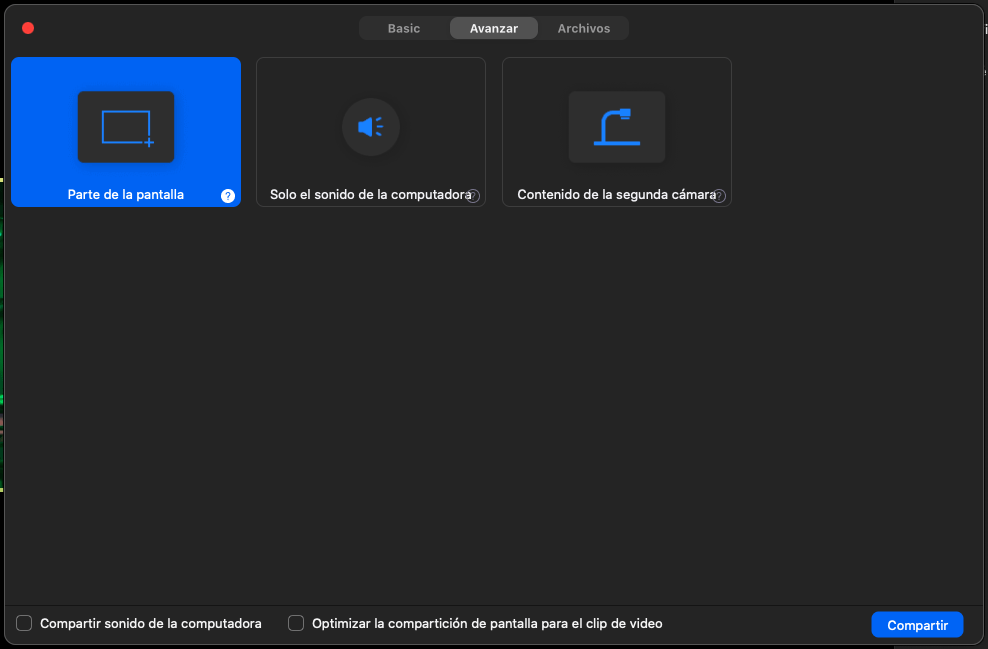The height and width of the screenshot is (649, 988).
Task: Select the Avanzar tab
Action: (494, 28)
